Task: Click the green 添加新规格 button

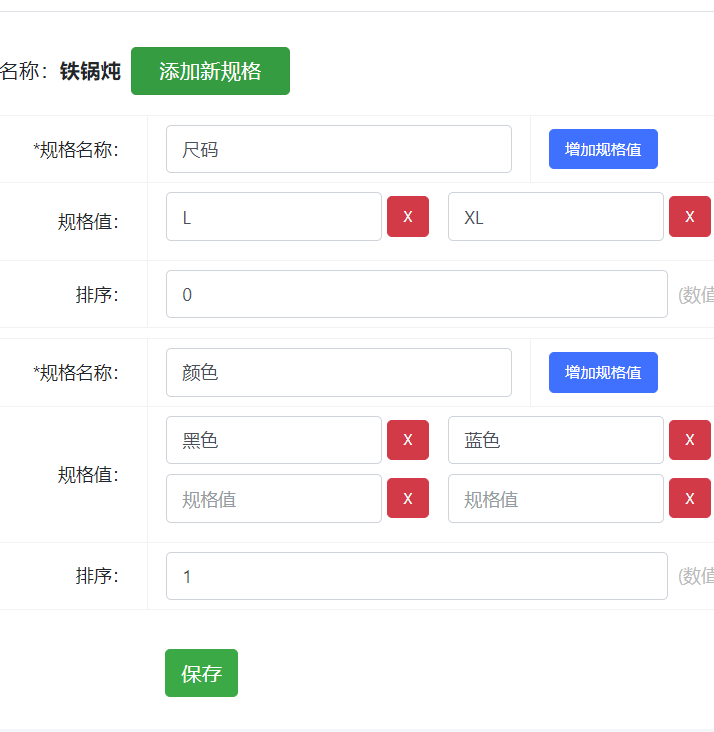Action: 210,71
